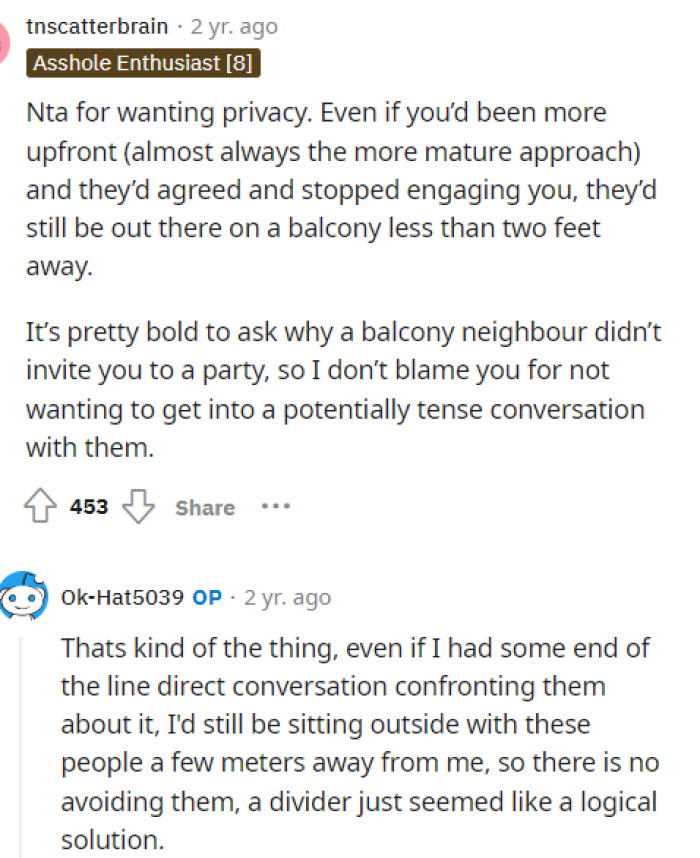The image size is (700, 858).
Task: Click the vote count 453
Action: coord(89,507)
